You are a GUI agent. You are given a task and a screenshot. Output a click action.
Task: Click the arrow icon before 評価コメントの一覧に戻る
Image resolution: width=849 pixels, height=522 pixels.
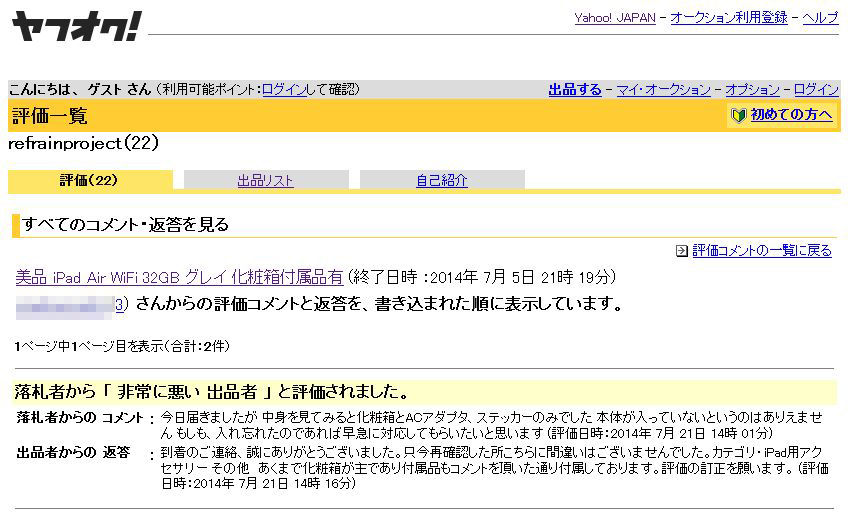tap(682, 251)
